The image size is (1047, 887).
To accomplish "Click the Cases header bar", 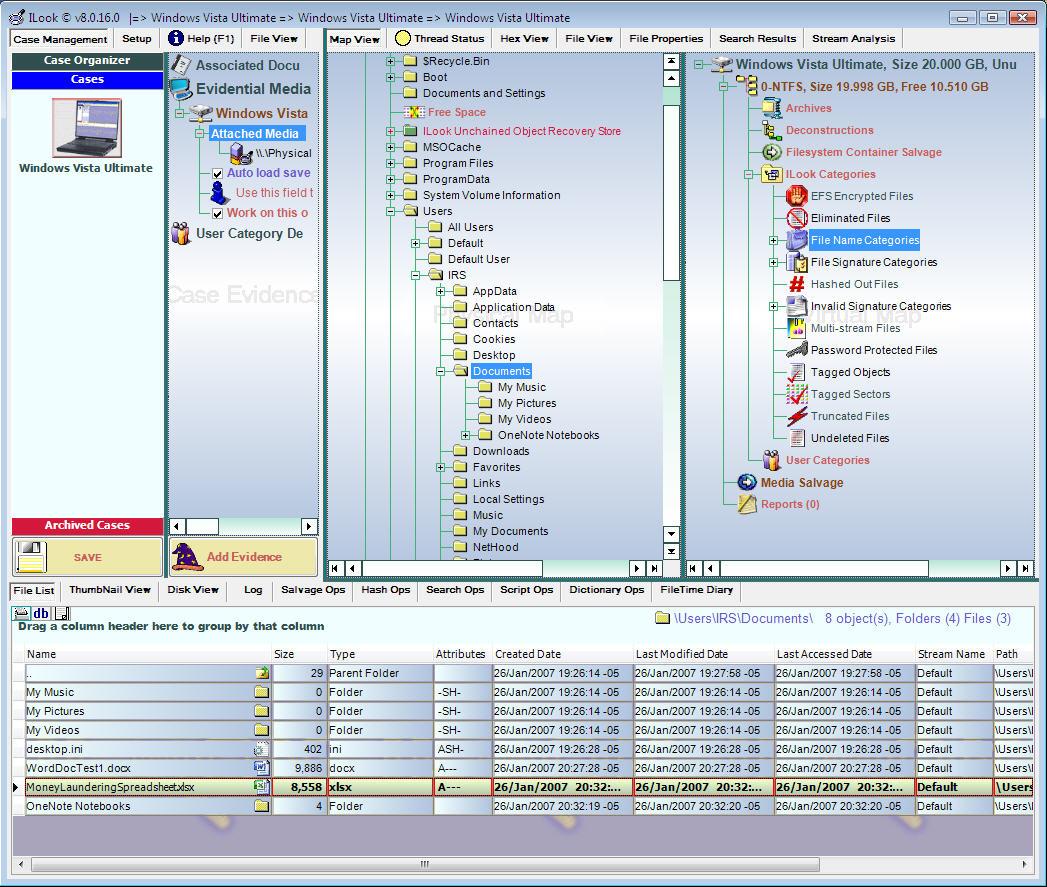I will click(87, 79).
